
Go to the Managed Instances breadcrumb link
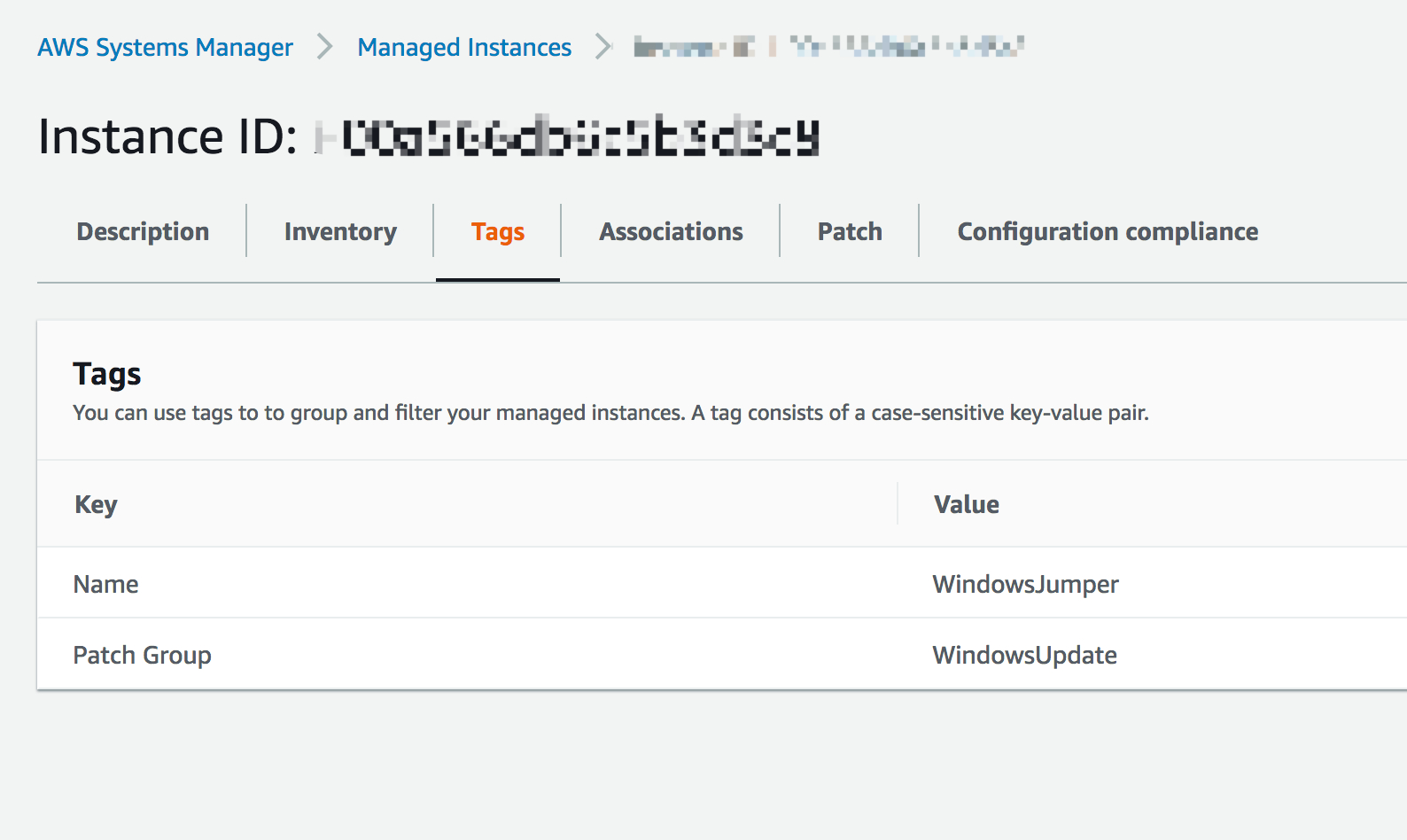point(464,47)
